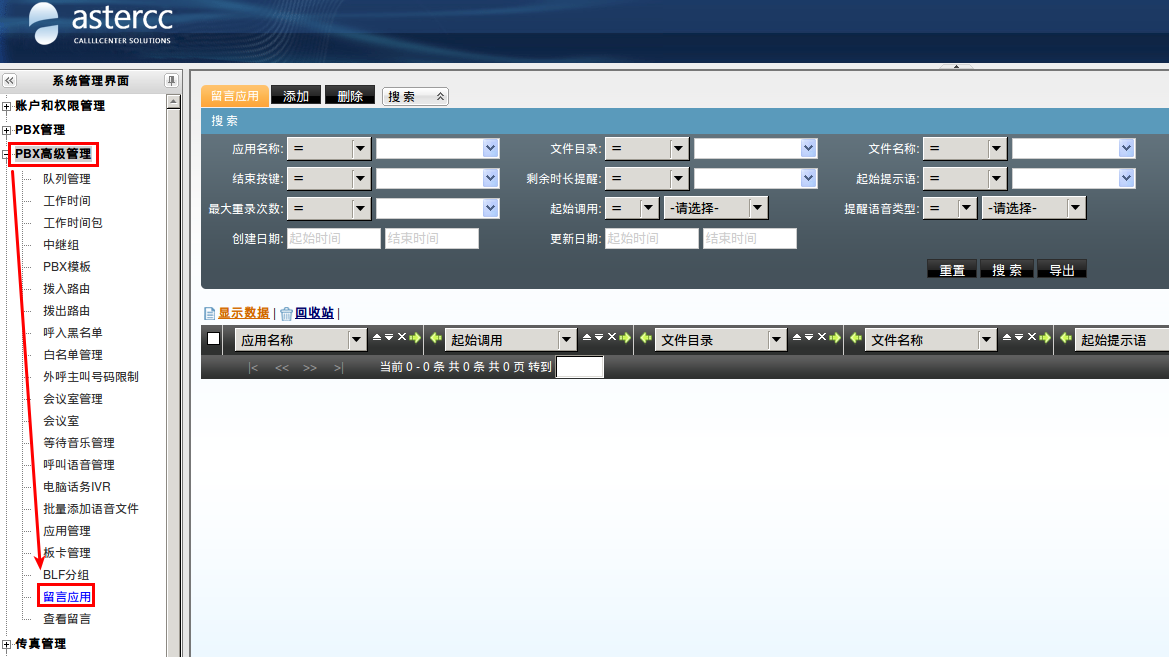Move the 应用名称 column right with the green arrow

click(x=415, y=338)
